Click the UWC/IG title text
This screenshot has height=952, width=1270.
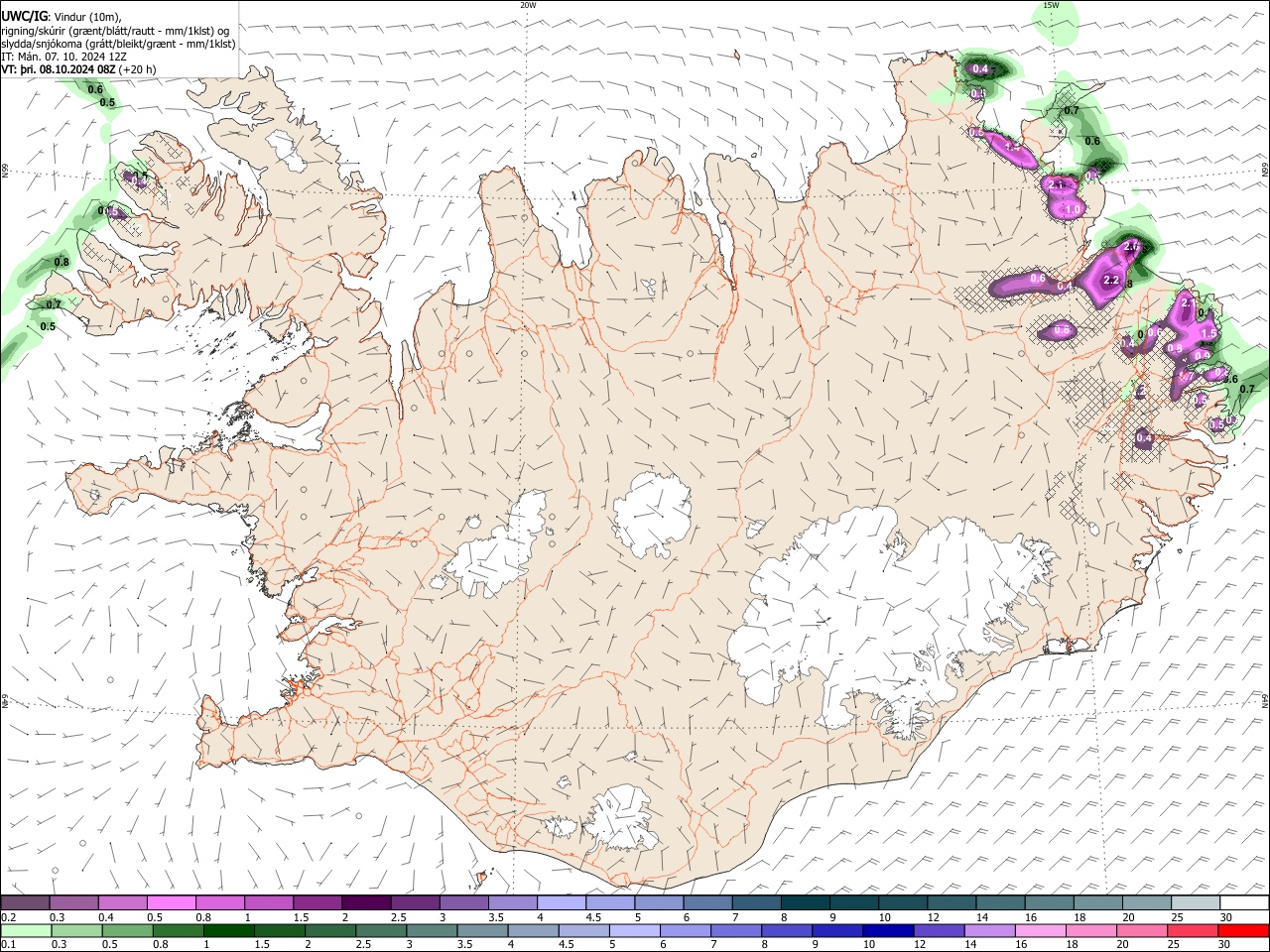pos(24,16)
